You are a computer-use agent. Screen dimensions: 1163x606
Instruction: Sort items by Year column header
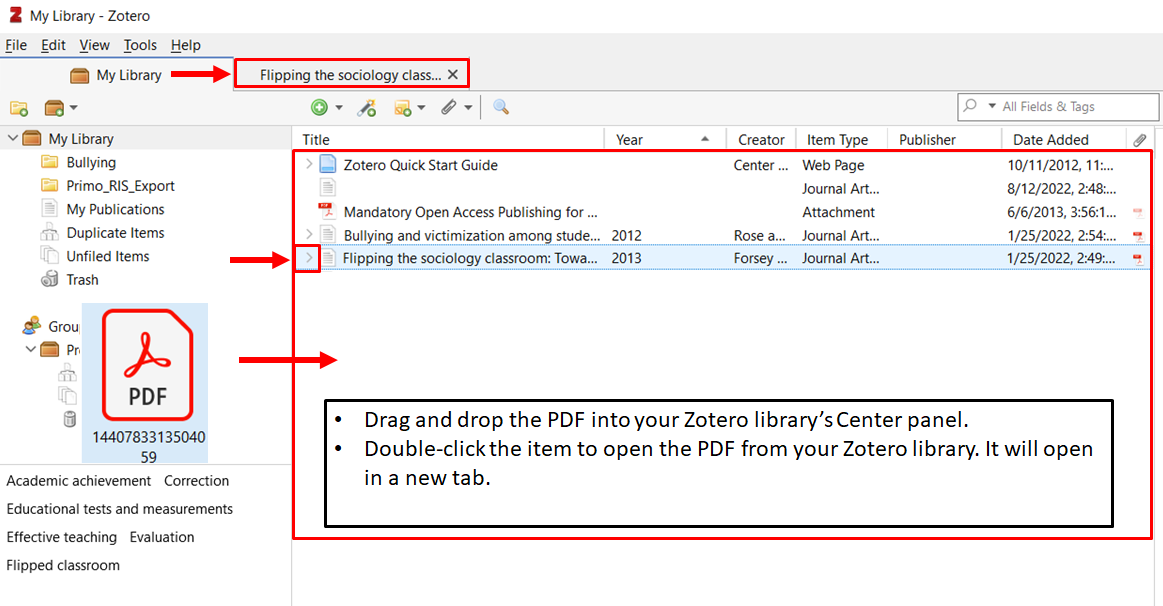coord(630,140)
